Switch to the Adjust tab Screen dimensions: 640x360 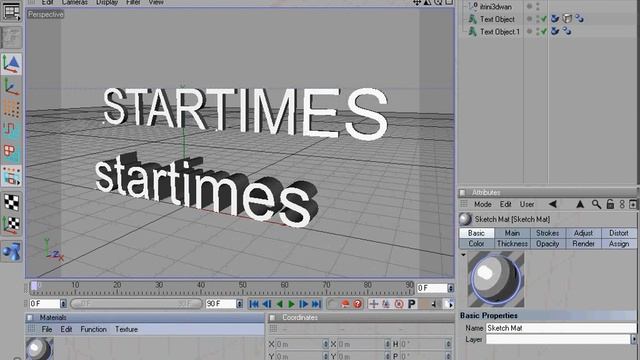click(583, 233)
